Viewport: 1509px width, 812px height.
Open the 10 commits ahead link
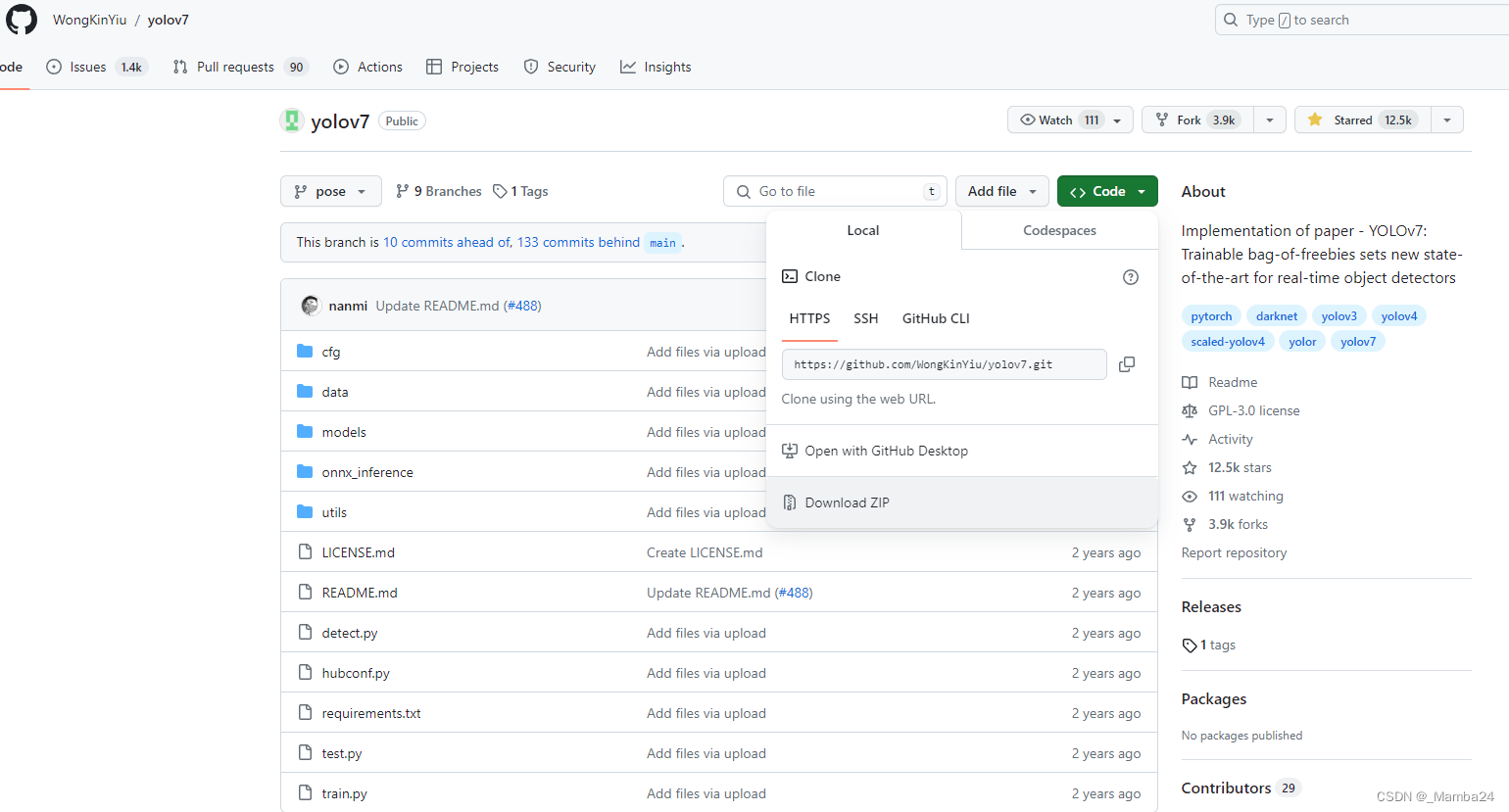click(446, 242)
